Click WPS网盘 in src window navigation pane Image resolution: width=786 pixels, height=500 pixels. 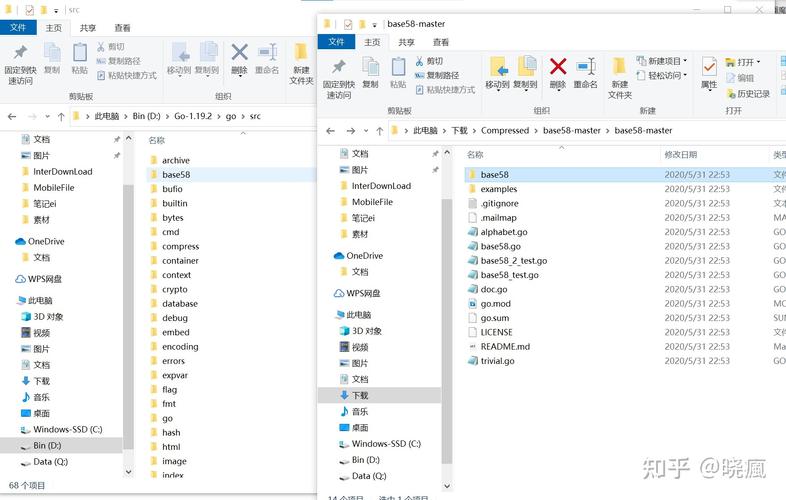[x=45, y=279]
